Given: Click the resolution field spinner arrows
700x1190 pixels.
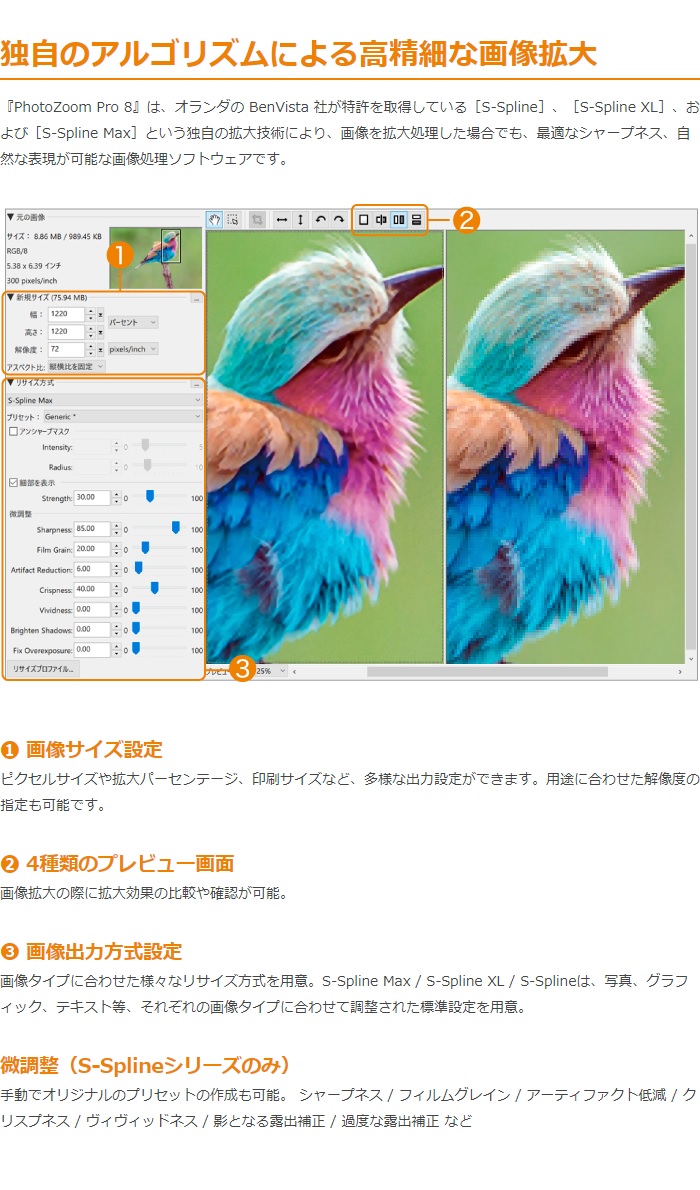Looking at the screenshot, I should click(x=91, y=350).
